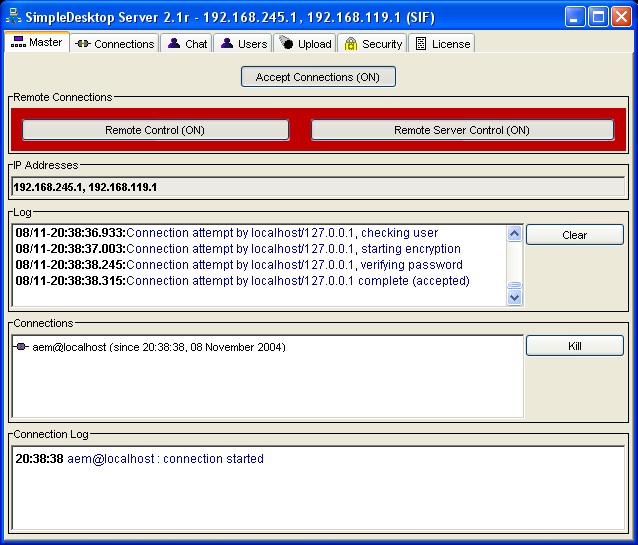Switch to the Connections tab
638x545 pixels.
[x=114, y=43]
